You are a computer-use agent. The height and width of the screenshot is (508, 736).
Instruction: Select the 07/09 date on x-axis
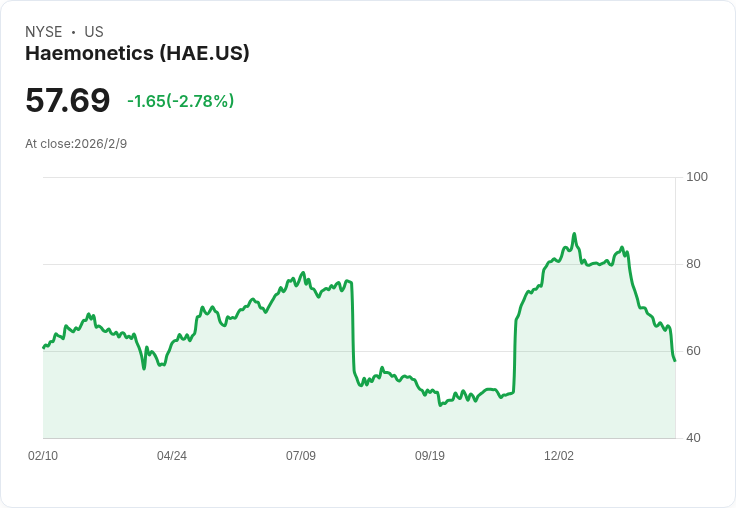pyautogui.click(x=301, y=456)
